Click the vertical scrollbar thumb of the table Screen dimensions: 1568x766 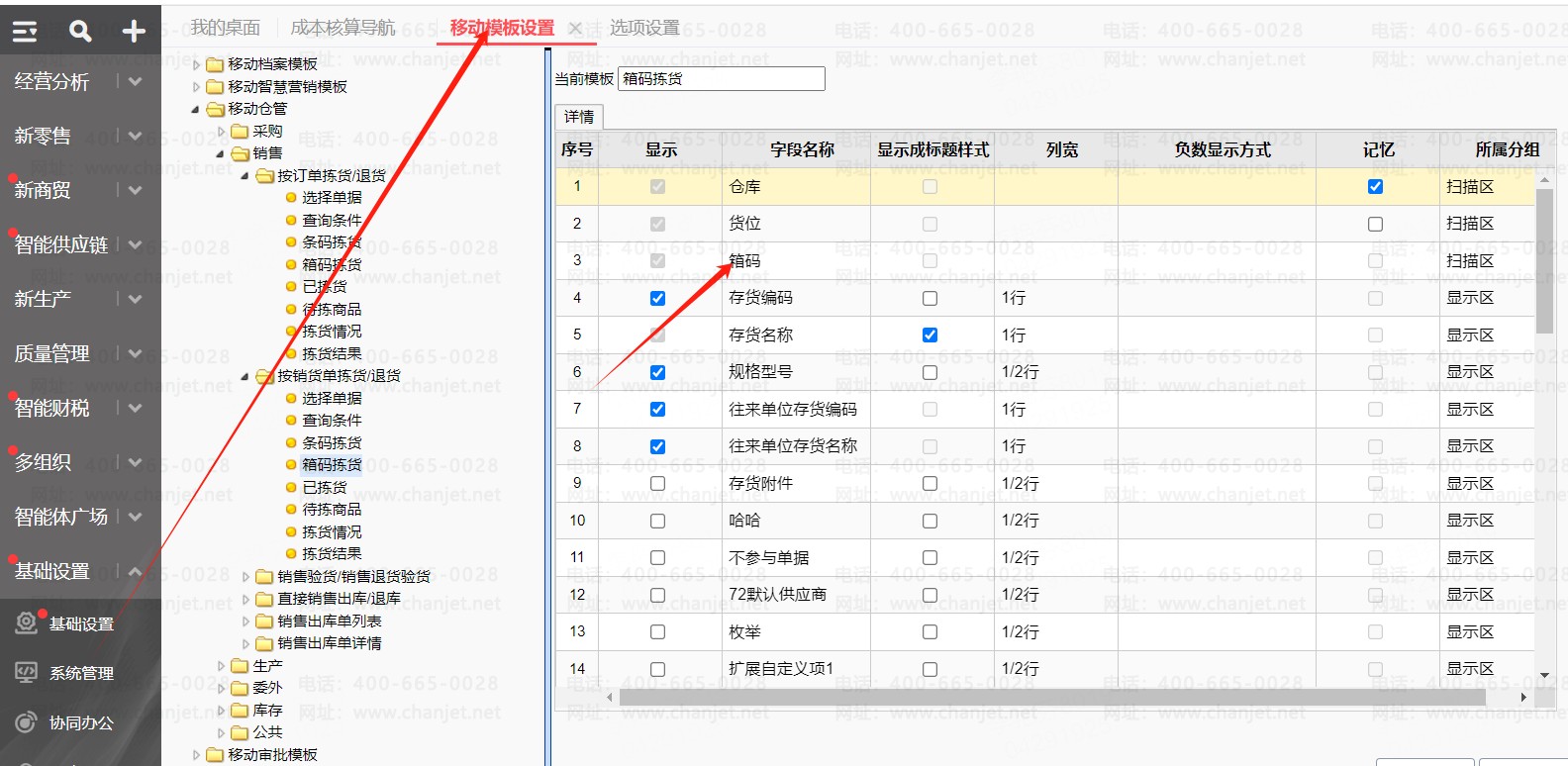coord(1544,261)
